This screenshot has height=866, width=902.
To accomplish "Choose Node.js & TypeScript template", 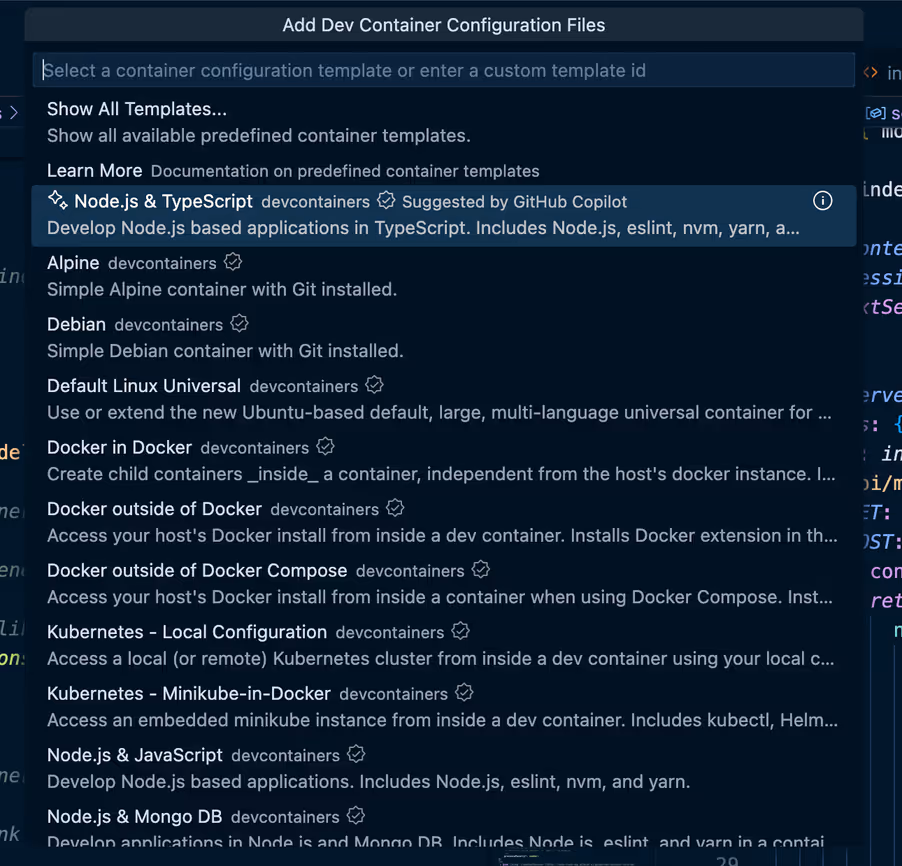I will pos(444,215).
